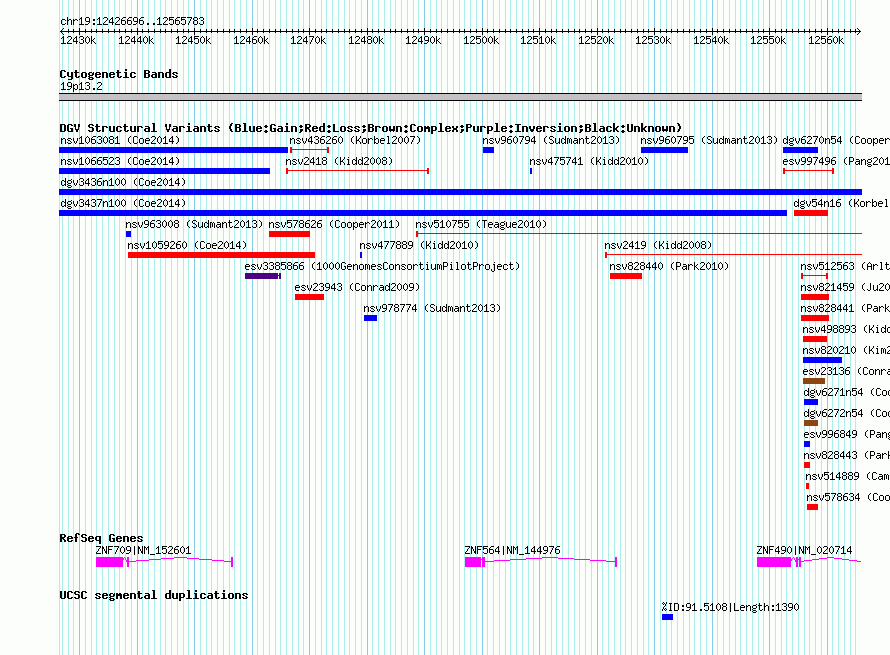Open the ZNF490|NM_020714 gene label

coord(804,550)
